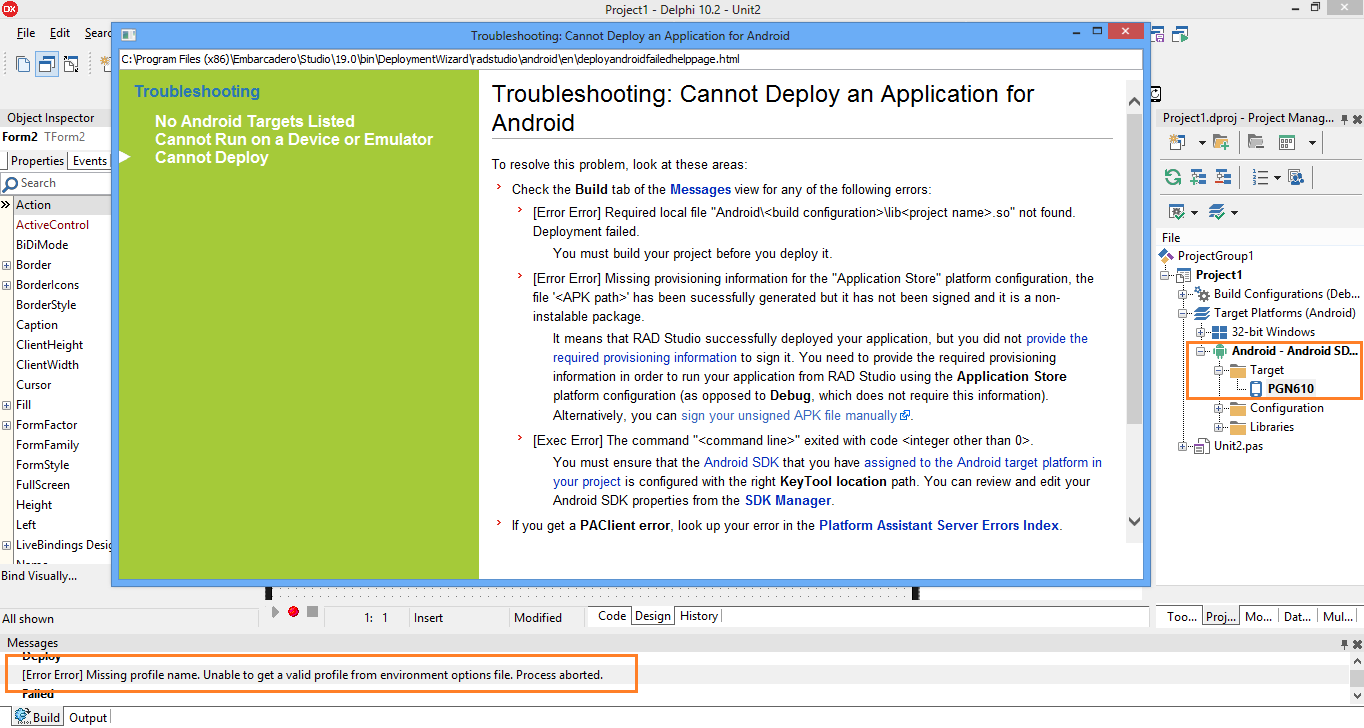Viewport: 1364px width, 728px height.
Task: Open the File menu
Action: pos(26,33)
